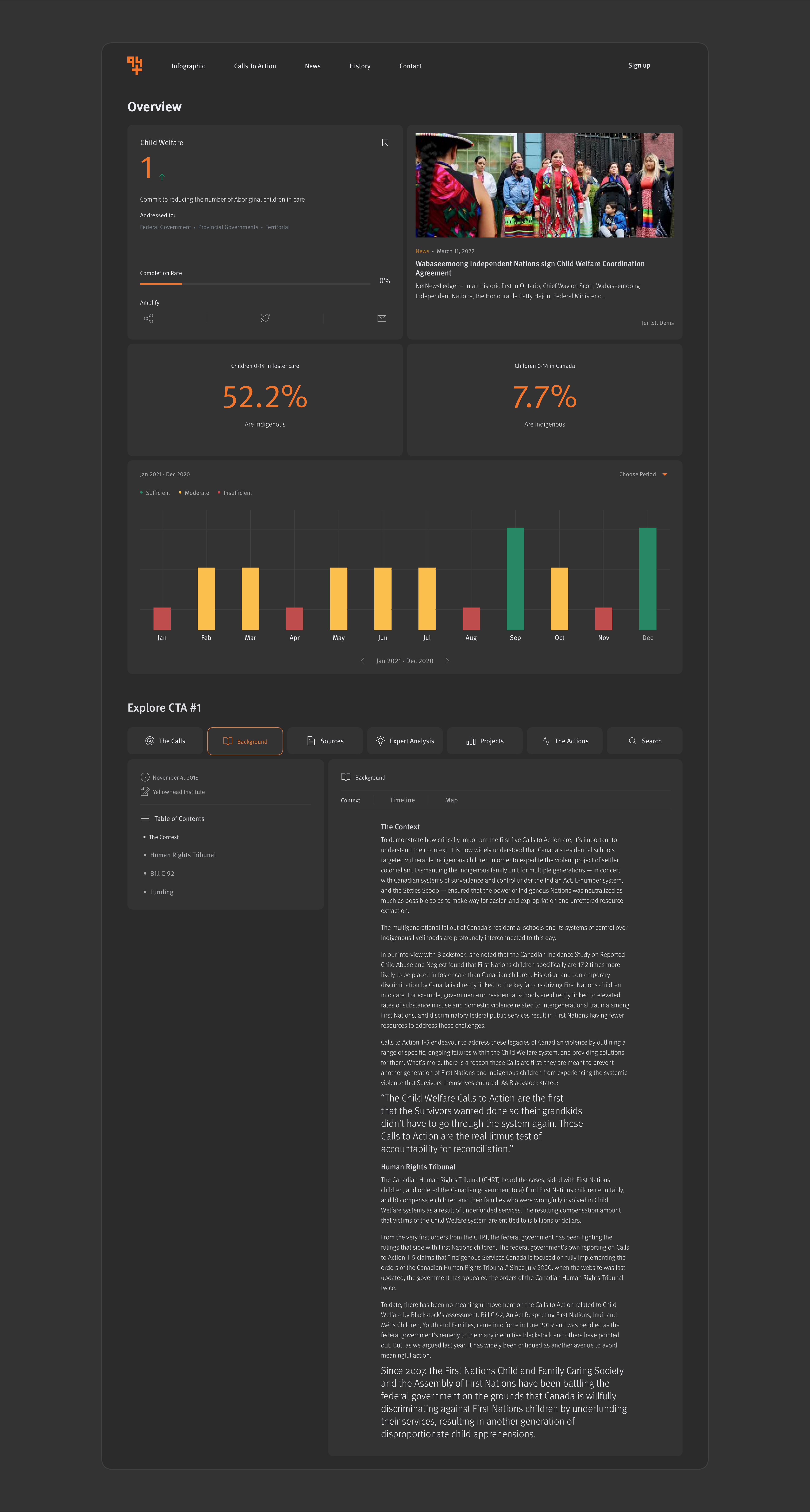The image size is (810, 1512).
Task: Open the Choose Period dropdown
Action: pyautogui.click(x=643, y=474)
